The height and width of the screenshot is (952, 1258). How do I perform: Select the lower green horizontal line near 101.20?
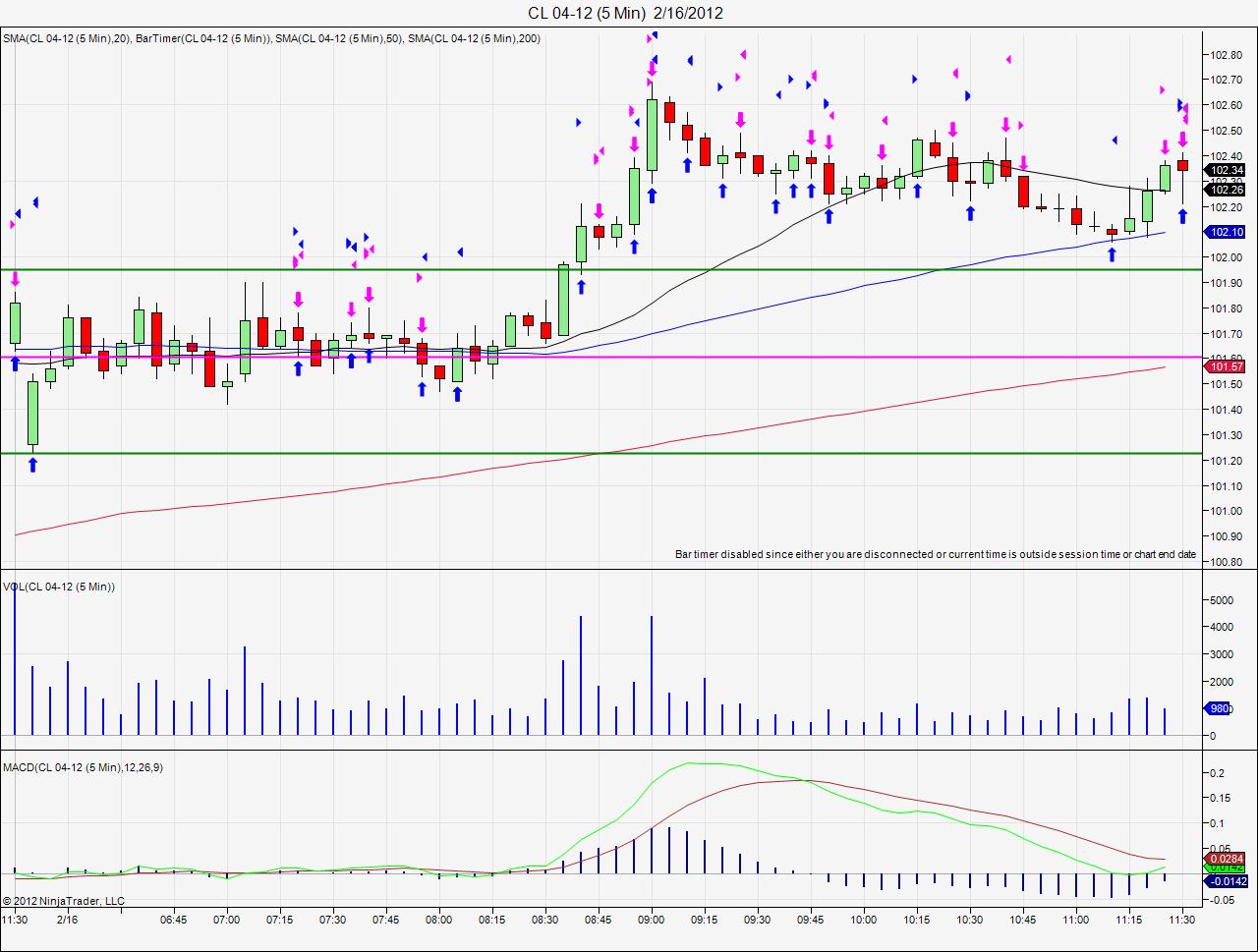coord(601,453)
